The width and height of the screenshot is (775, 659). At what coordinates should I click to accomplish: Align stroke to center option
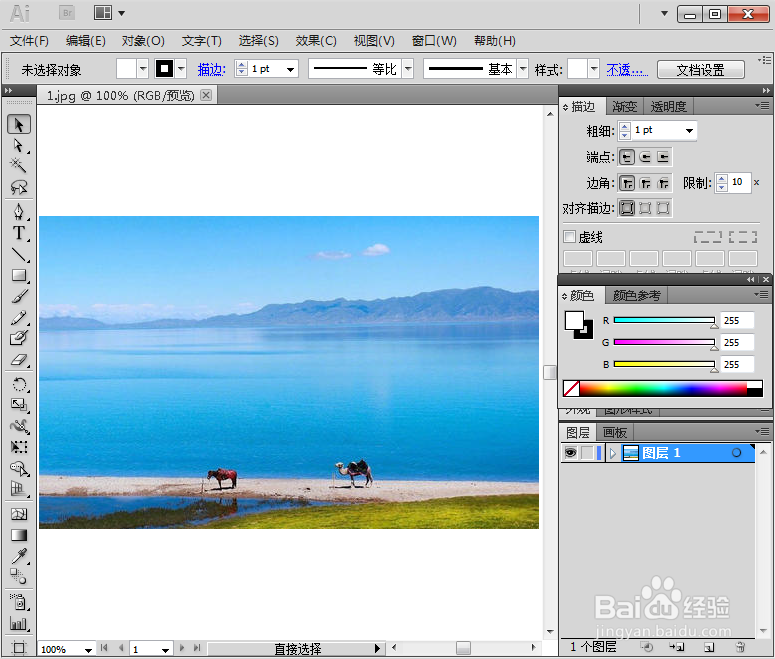tap(627, 208)
